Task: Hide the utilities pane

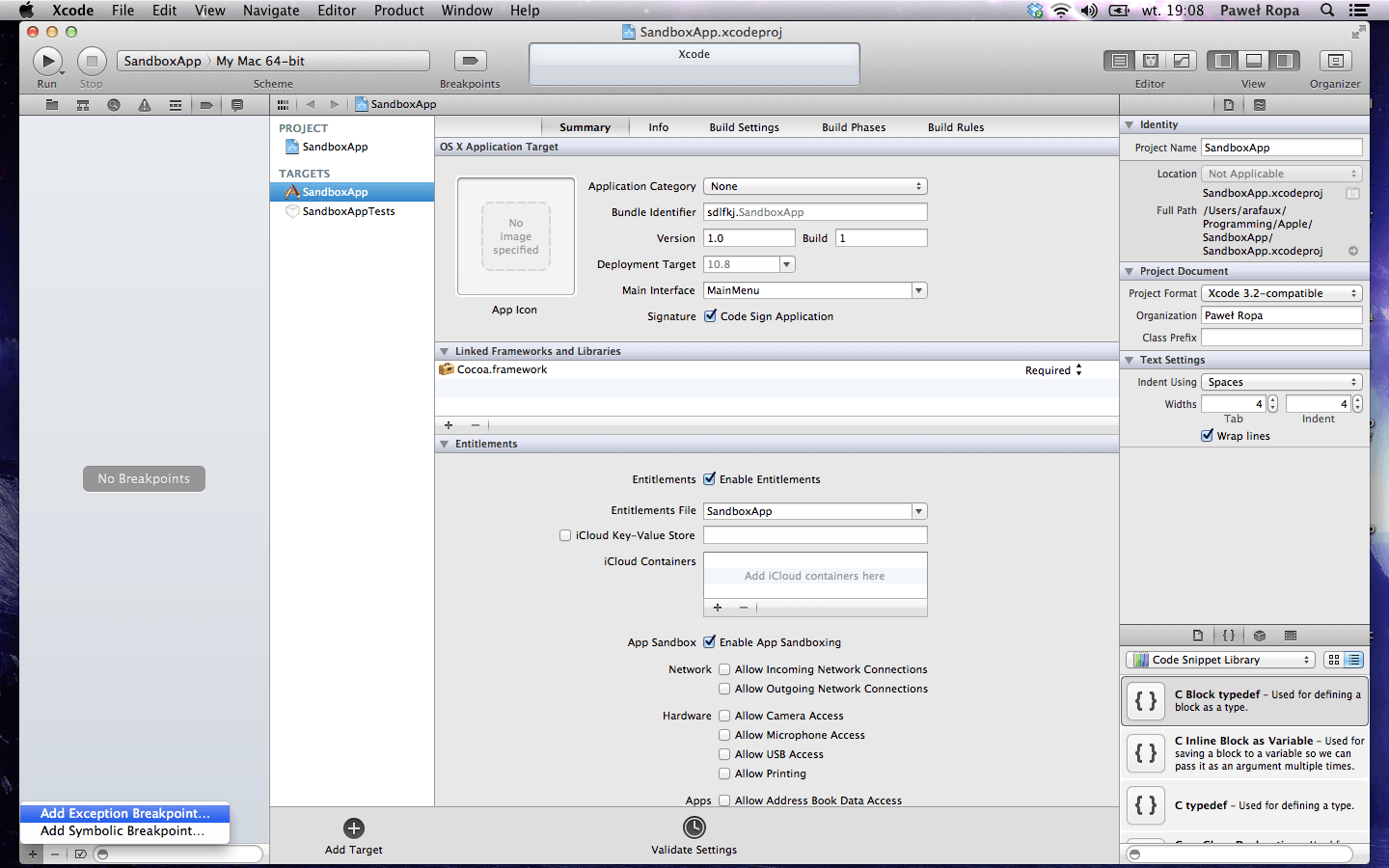Action: coord(1285,61)
